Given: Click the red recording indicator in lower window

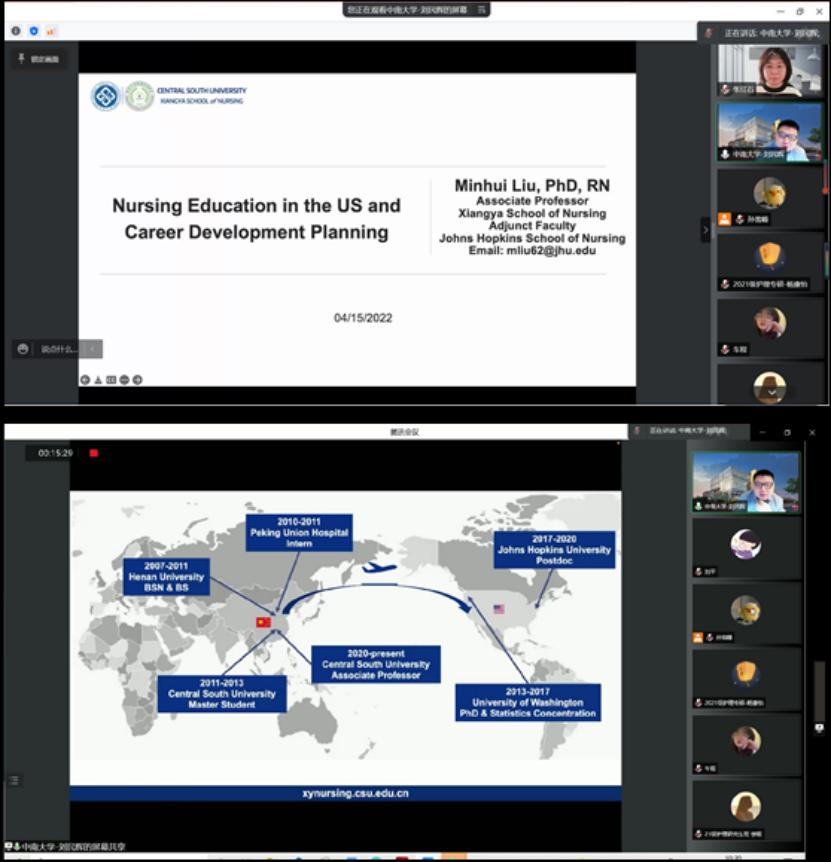Looking at the screenshot, I should [94, 453].
